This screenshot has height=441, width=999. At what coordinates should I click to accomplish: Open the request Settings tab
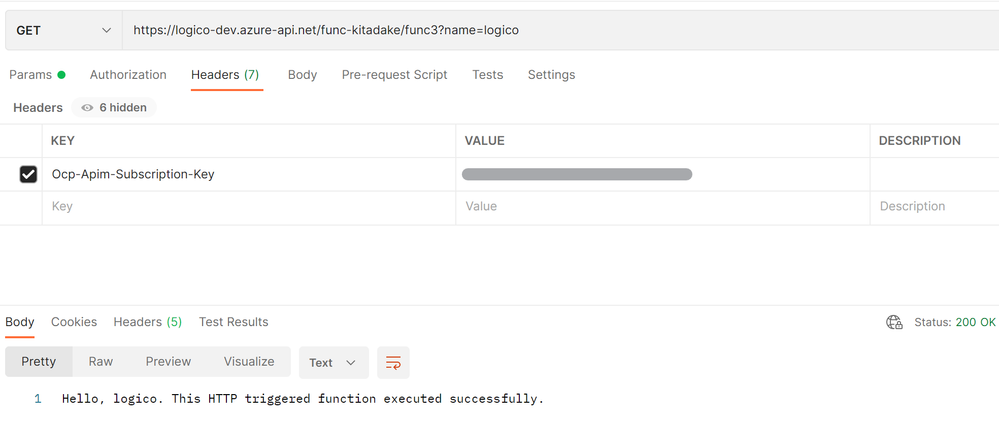[551, 75]
